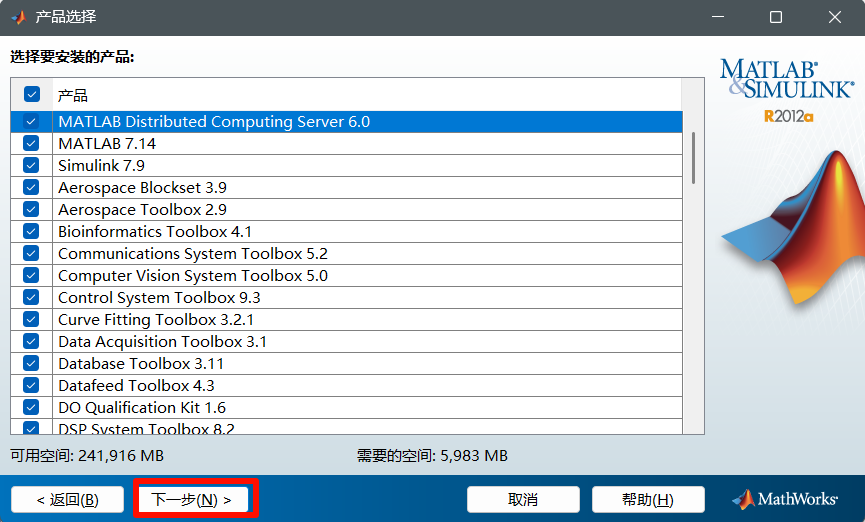This screenshot has height=522, width=865.
Task: Uncheck the Data Acquisition Toolbox 3.1 checkbox
Action: coord(31,342)
